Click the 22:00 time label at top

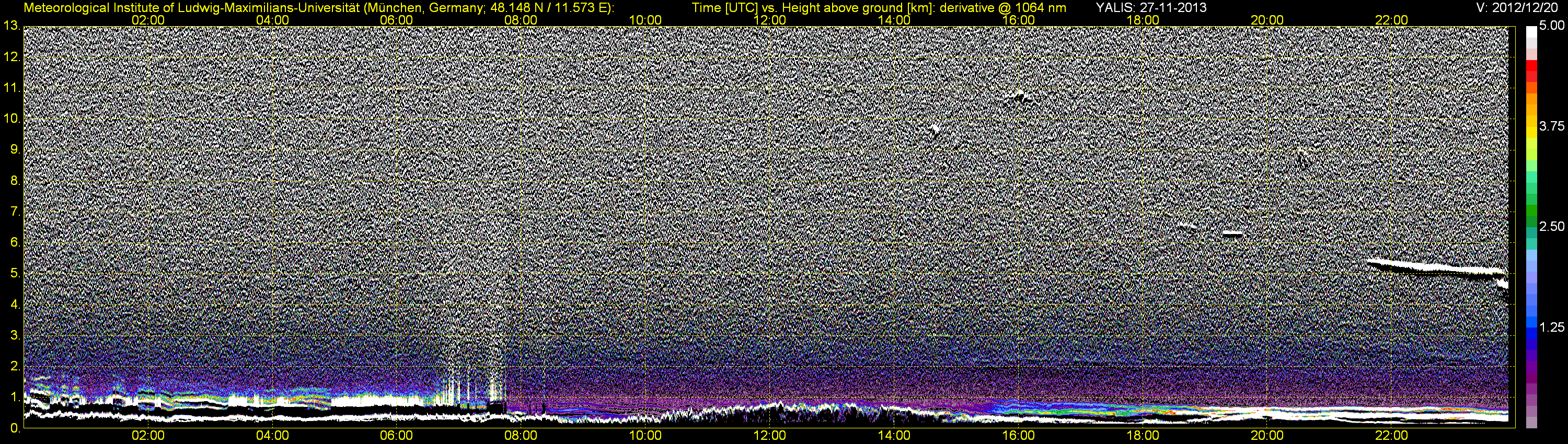tap(1392, 20)
